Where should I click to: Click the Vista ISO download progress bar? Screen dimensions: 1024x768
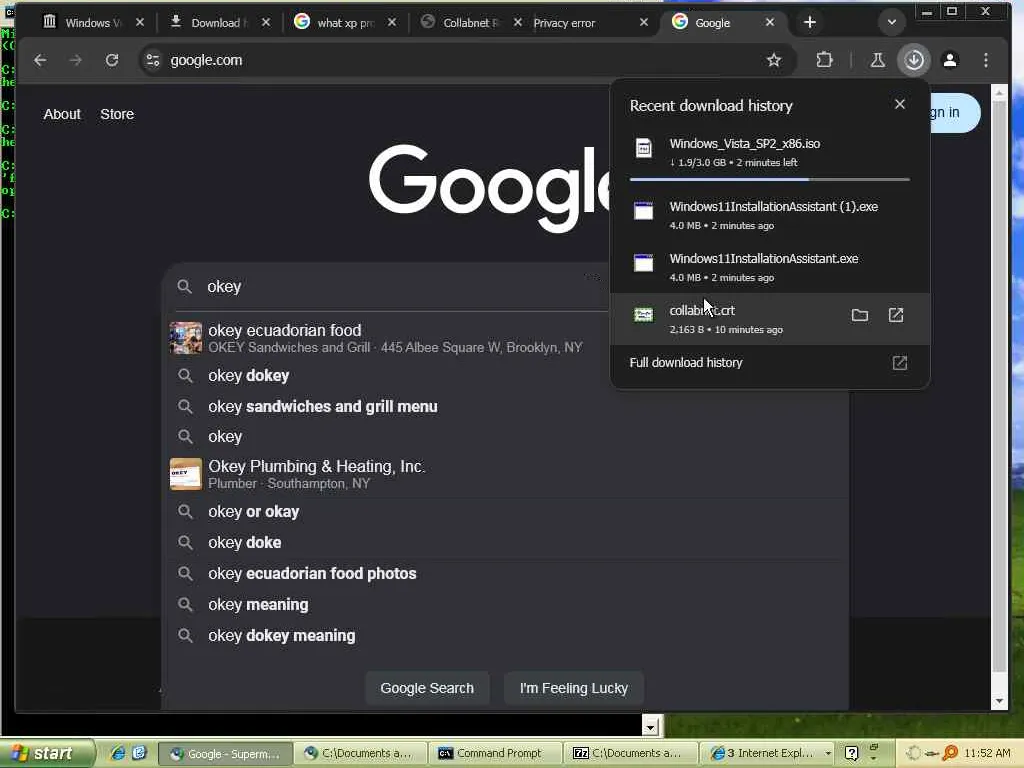769,179
